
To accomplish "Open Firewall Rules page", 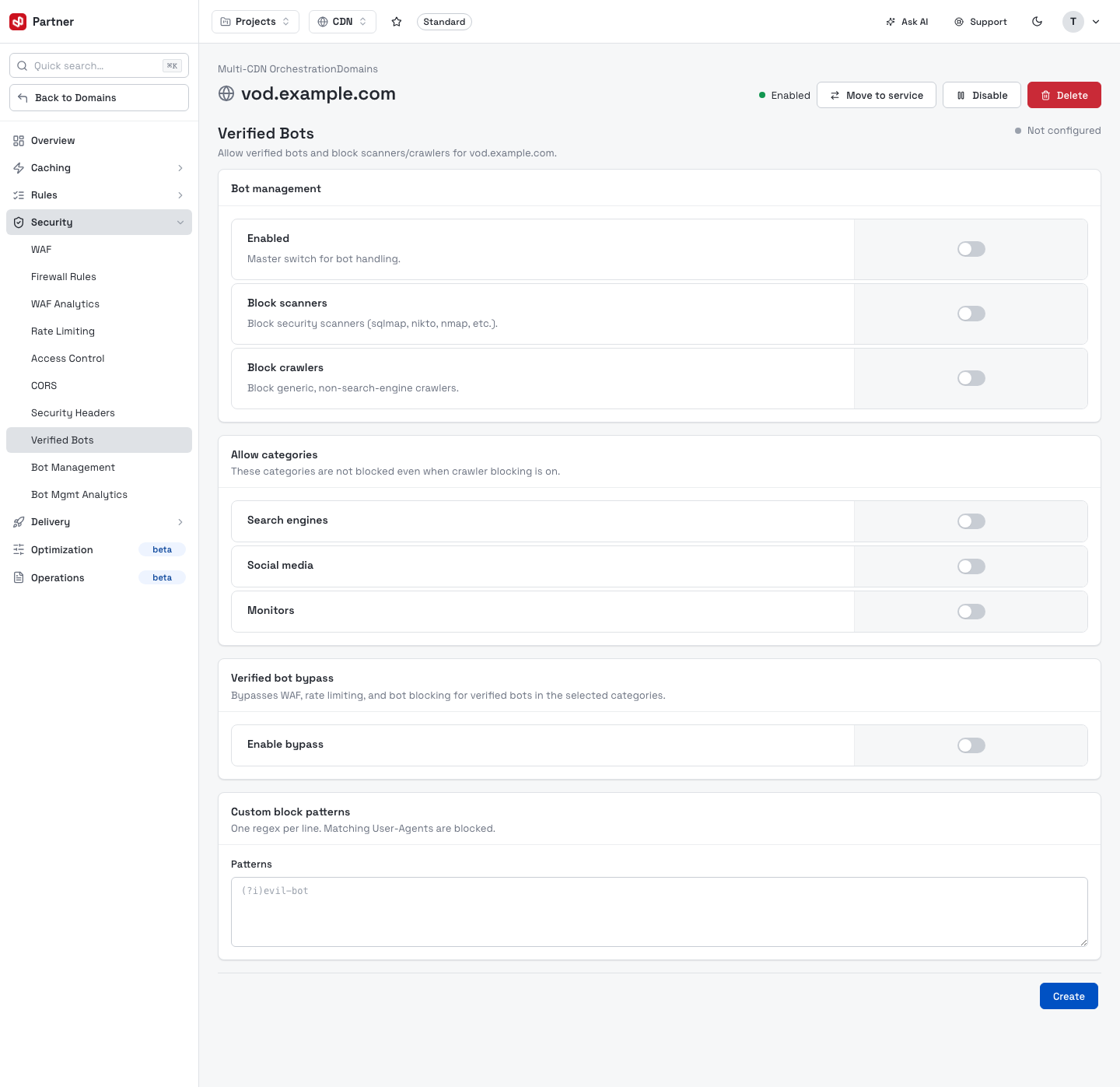I will (x=64, y=277).
